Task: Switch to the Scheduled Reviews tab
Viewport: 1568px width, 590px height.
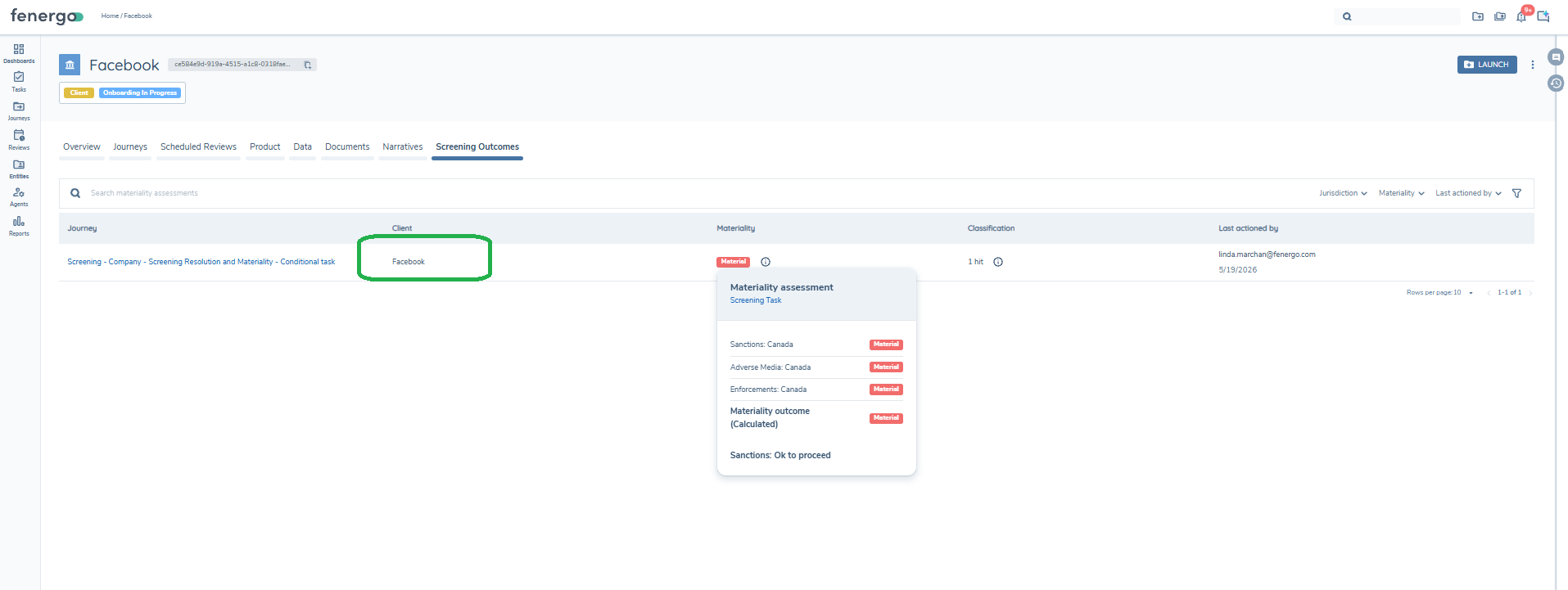Action: click(x=198, y=147)
